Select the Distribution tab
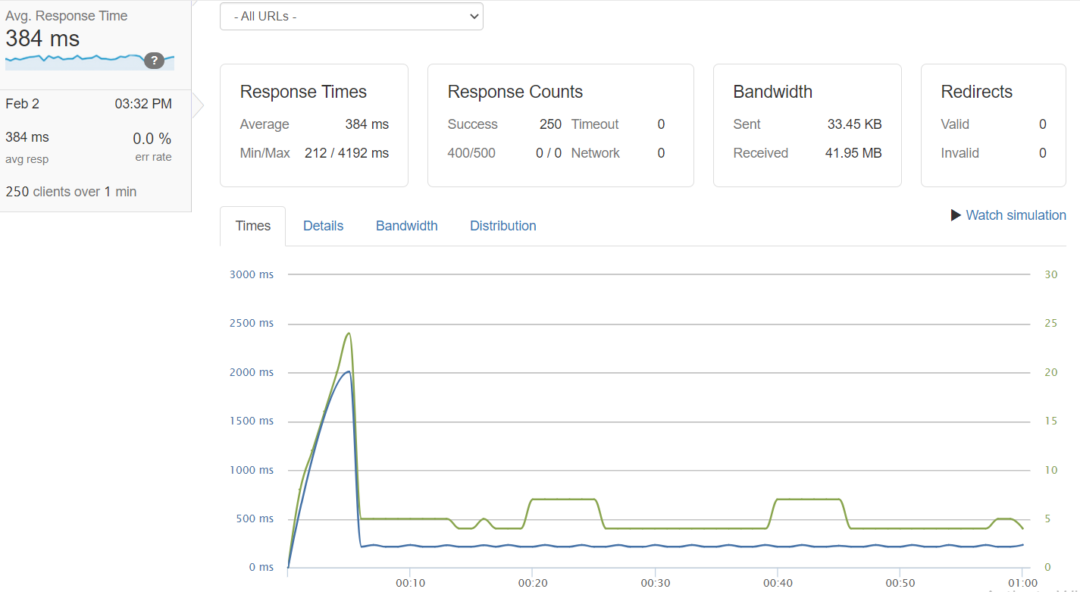This screenshot has height=592, width=1080. 502,225
